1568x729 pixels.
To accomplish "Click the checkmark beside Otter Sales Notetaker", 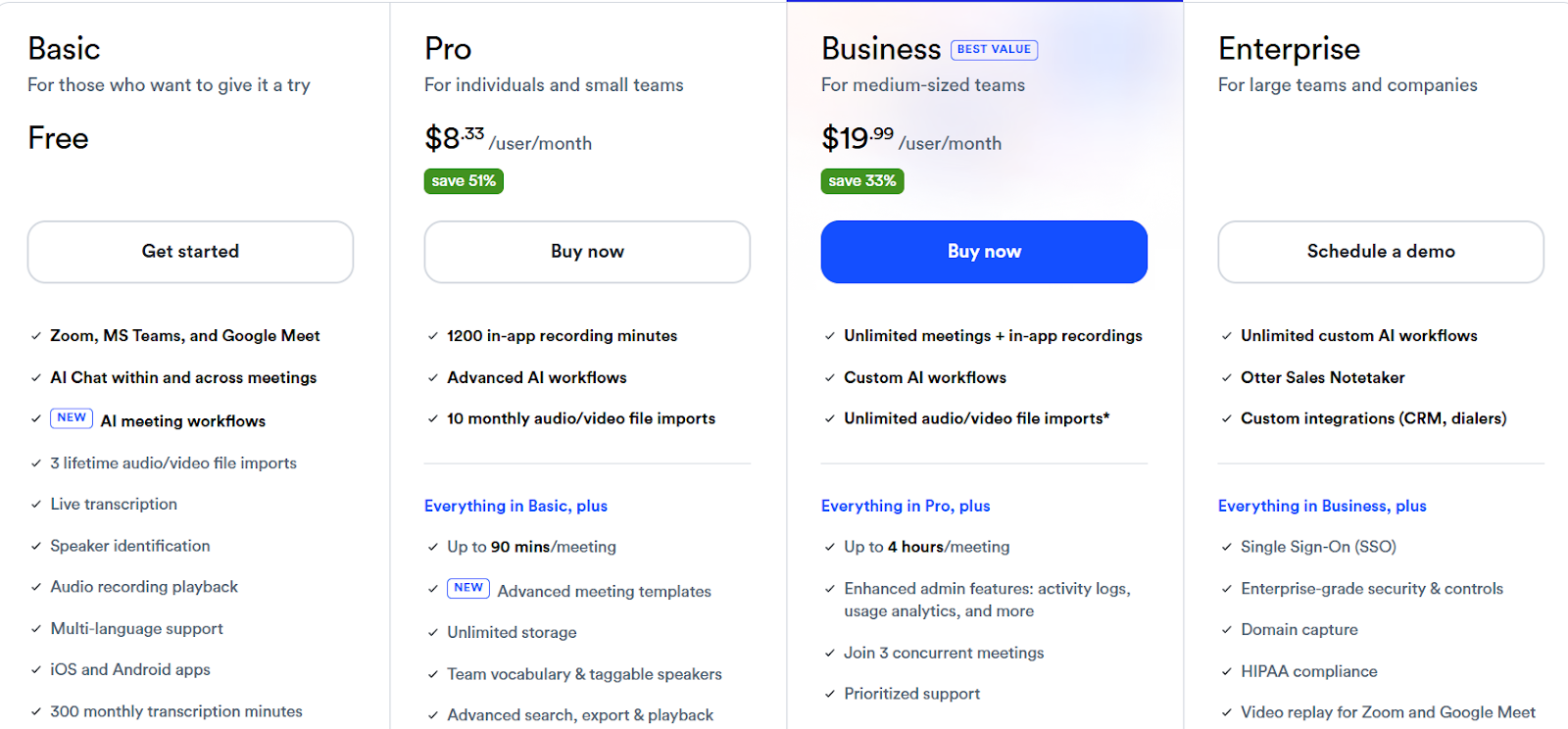I will coord(1226,378).
